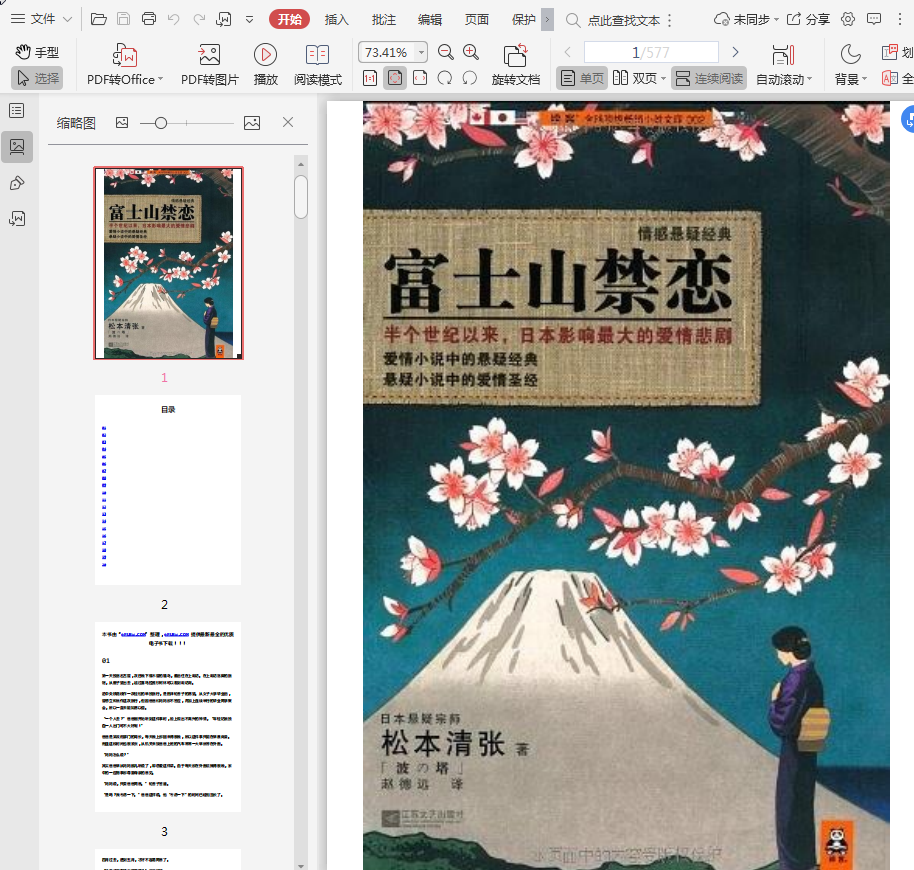Toggle 单页 single page view
The height and width of the screenshot is (870, 914).
(x=582, y=78)
